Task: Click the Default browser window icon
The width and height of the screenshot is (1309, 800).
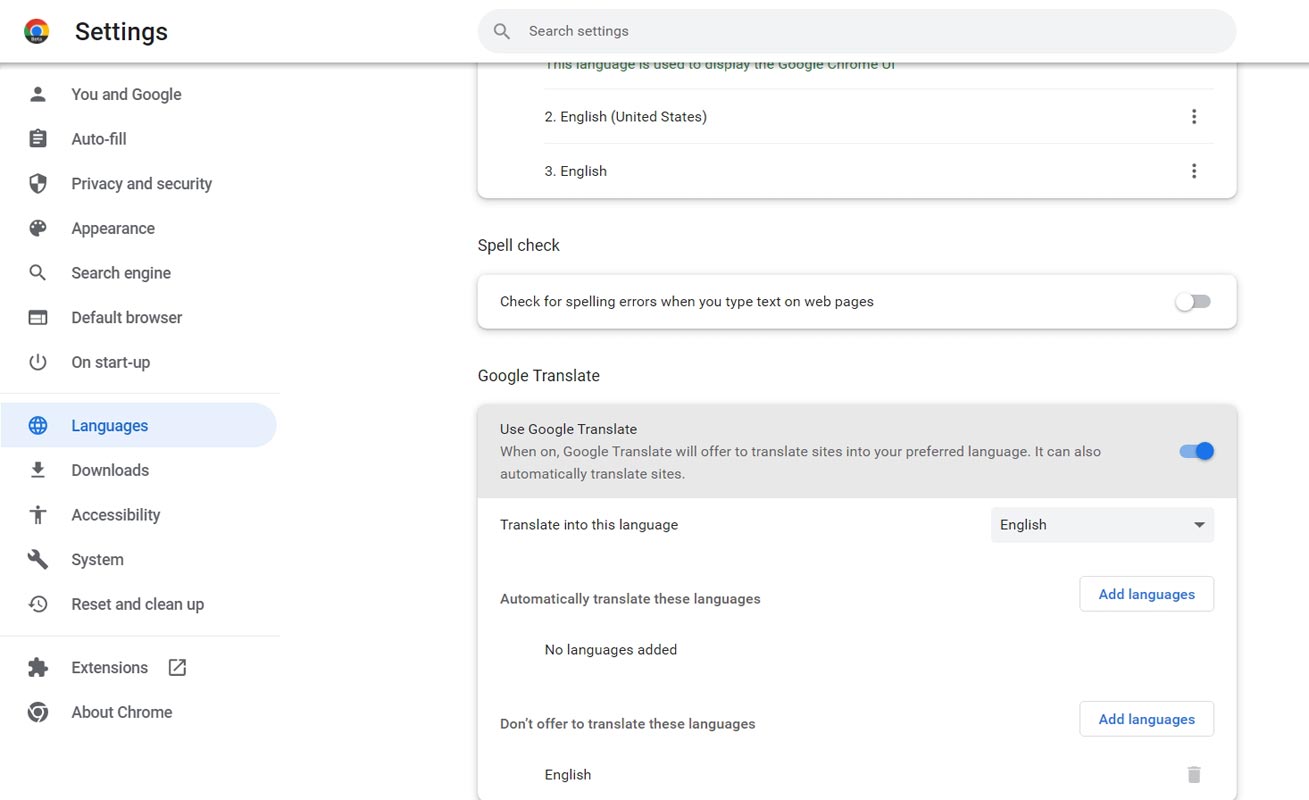Action: point(38,317)
